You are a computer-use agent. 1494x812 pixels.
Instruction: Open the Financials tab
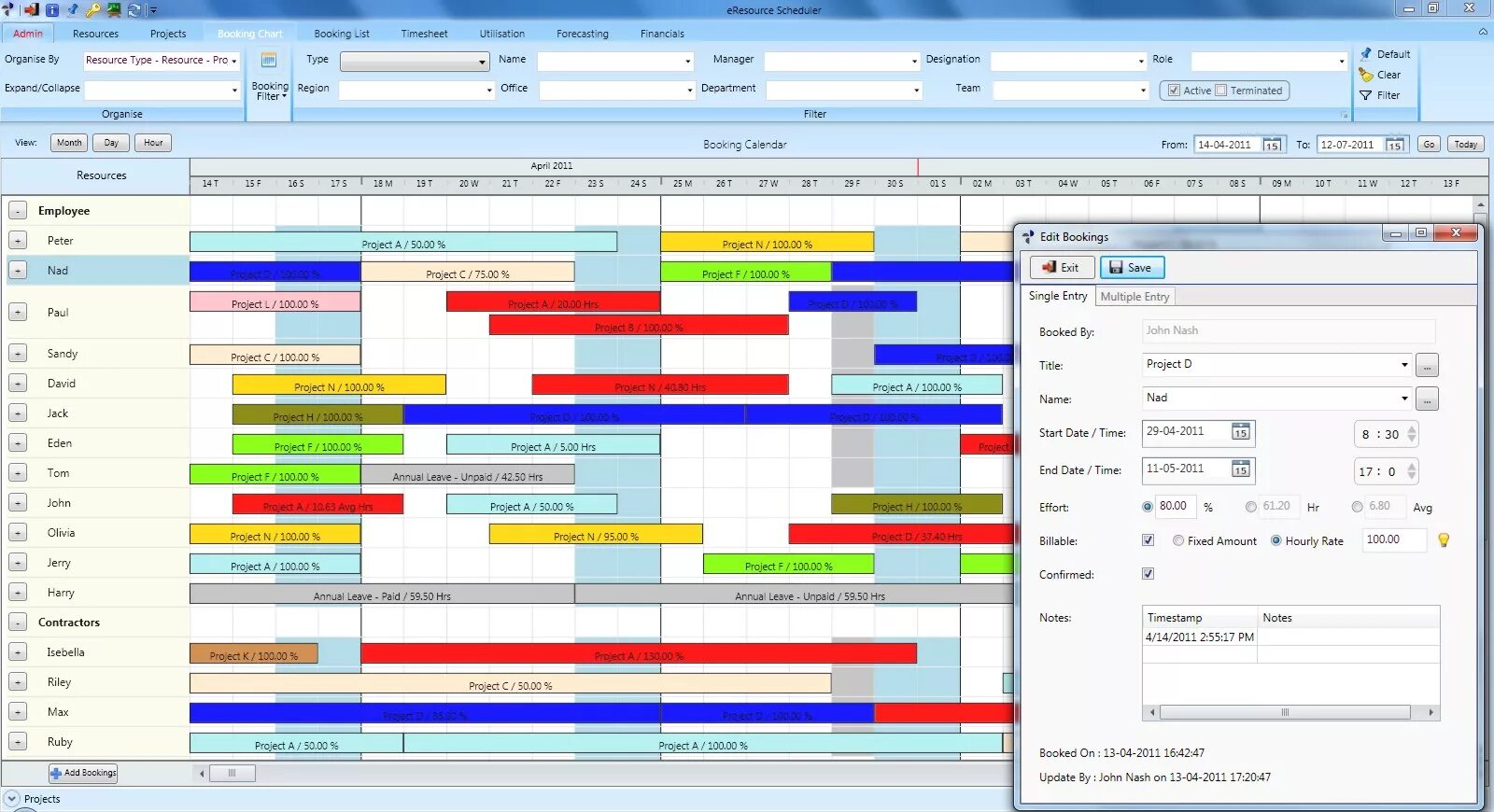662,34
